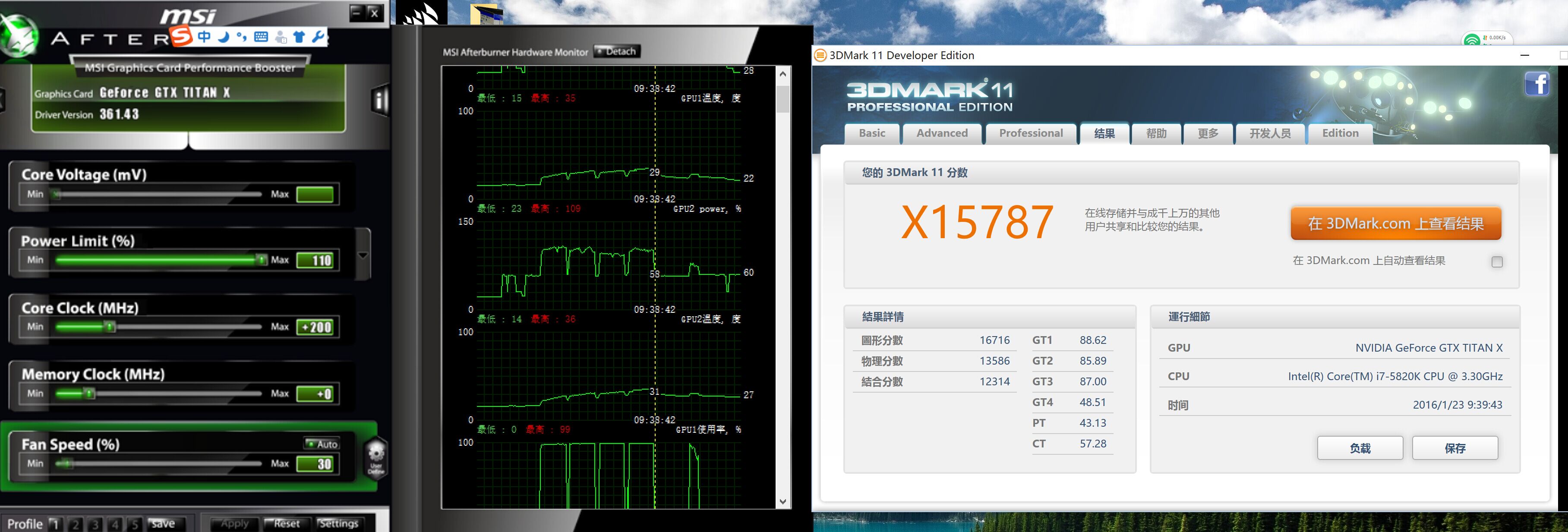This screenshot has height=532, width=1568.
Task: Detach the Hardware Monitor panel
Action: [617, 51]
